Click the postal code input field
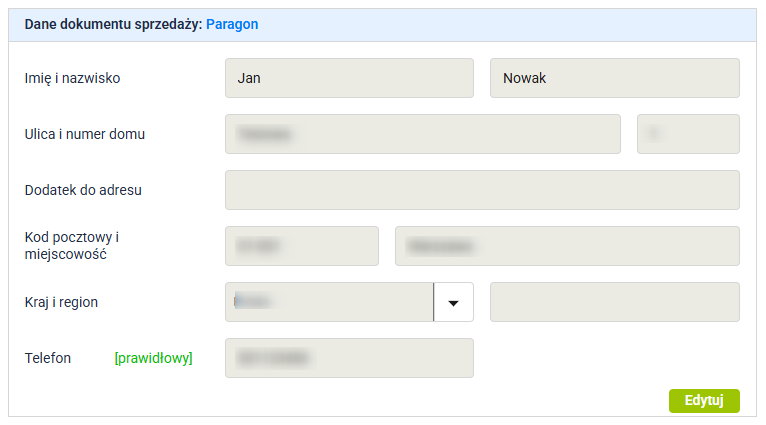 click(x=302, y=246)
